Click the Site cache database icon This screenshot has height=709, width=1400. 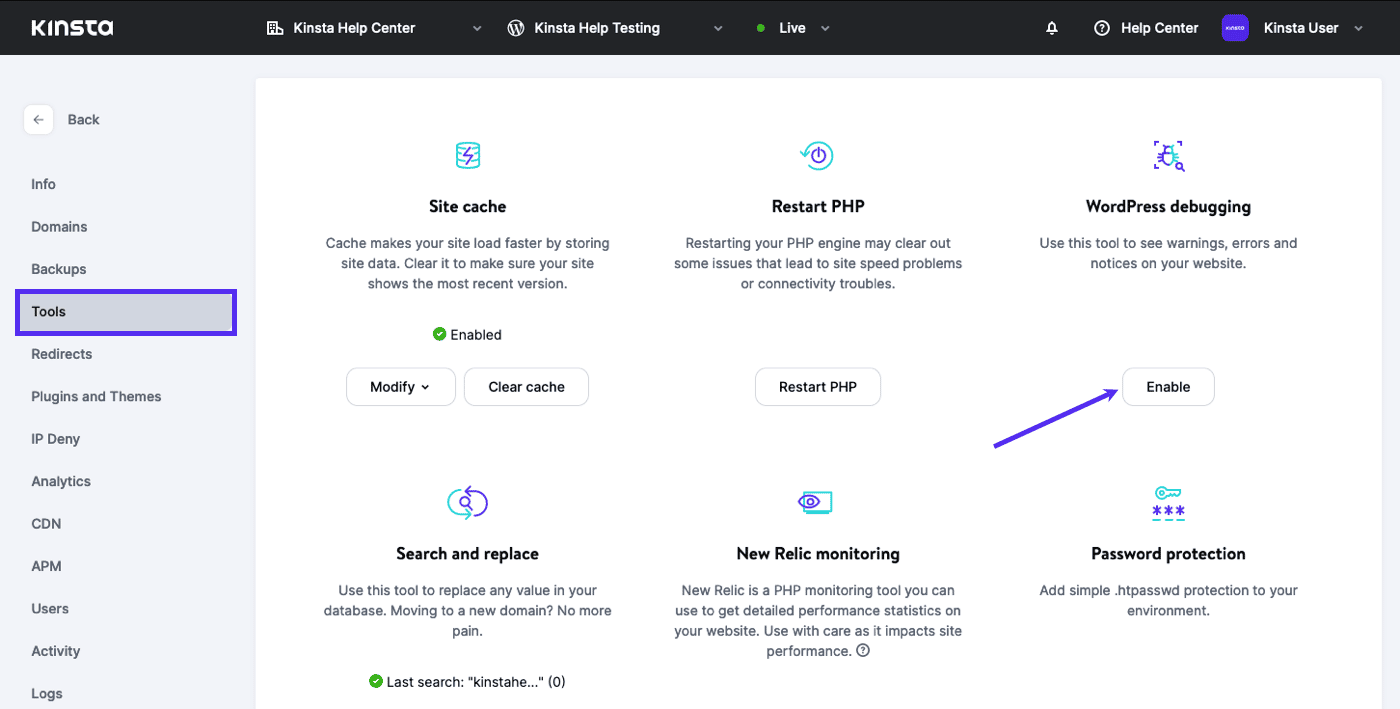click(x=467, y=156)
